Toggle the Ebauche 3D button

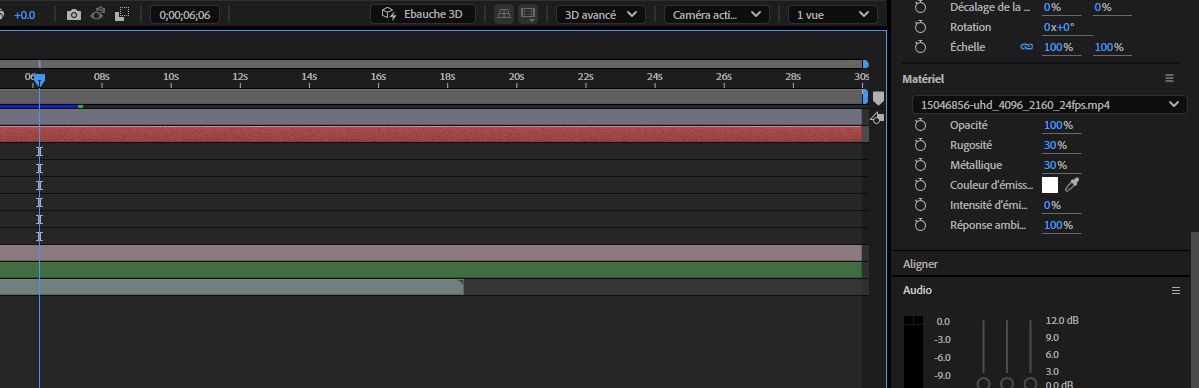[423, 14]
